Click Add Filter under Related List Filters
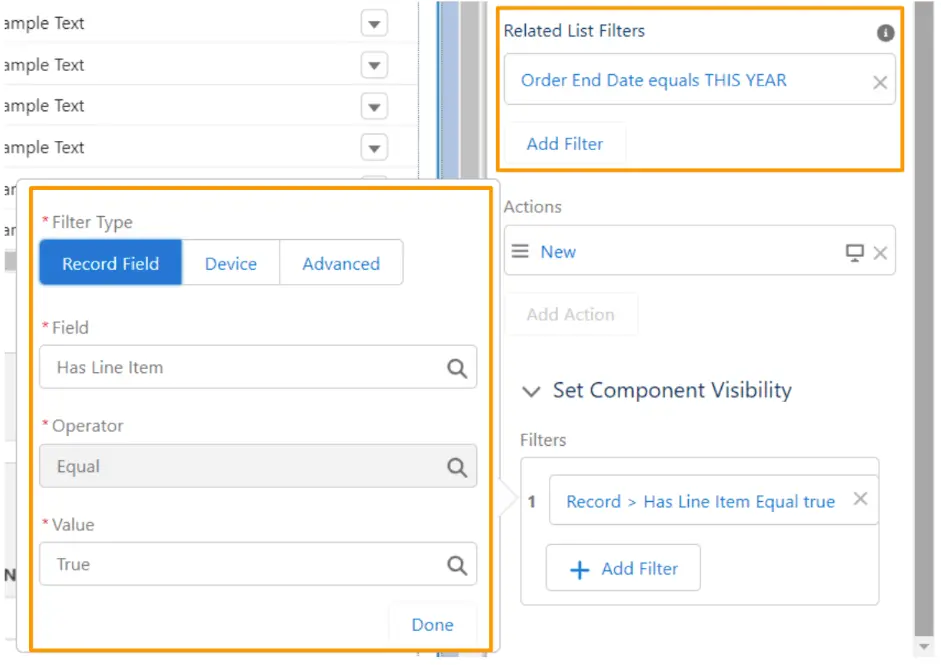941x665 pixels. (565, 143)
